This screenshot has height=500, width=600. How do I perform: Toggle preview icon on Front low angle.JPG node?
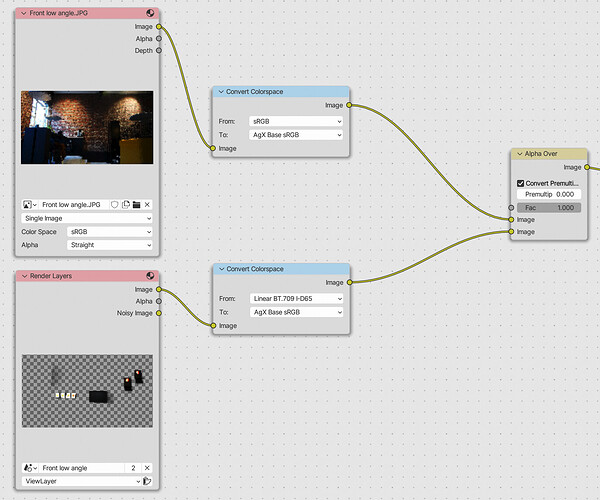tap(150, 13)
